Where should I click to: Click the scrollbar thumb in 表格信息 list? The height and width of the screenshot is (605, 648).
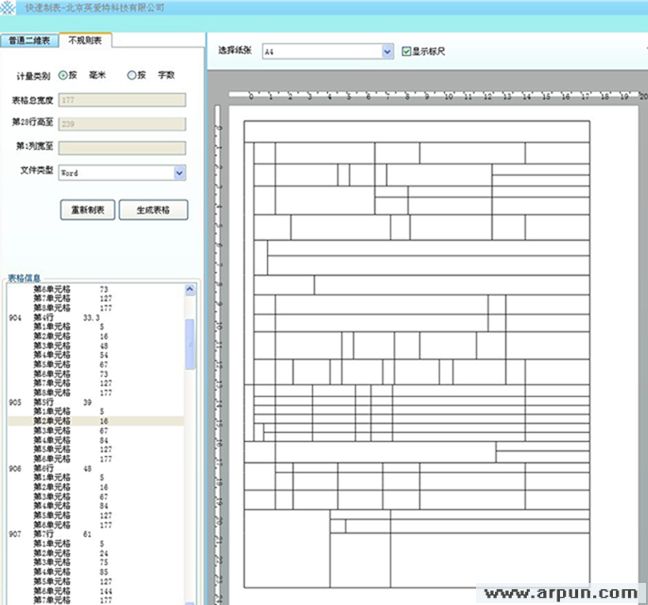pyautogui.click(x=191, y=345)
